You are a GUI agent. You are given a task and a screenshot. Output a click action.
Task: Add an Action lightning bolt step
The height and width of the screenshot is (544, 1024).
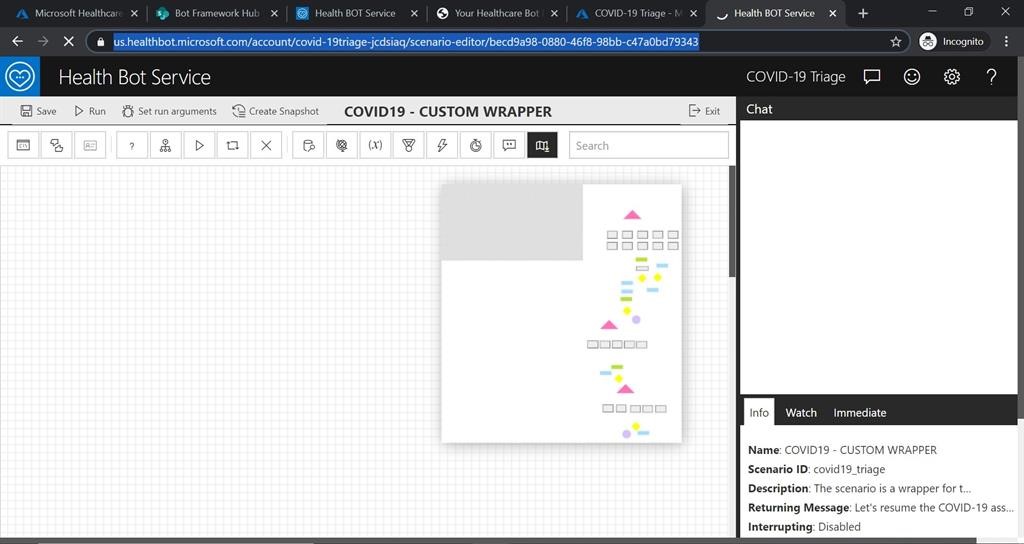[442, 146]
